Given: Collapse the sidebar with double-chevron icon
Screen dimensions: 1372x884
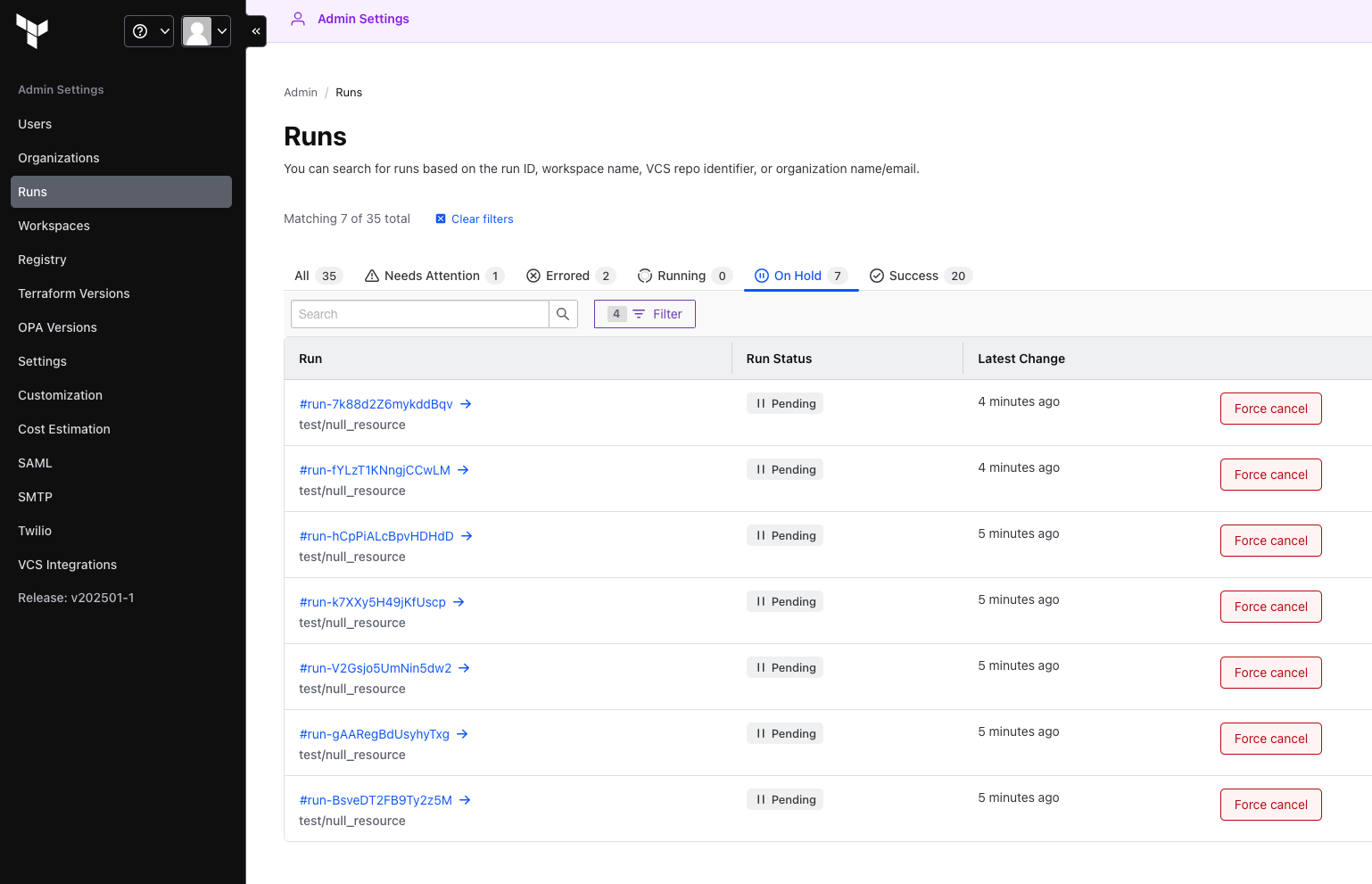Looking at the screenshot, I should click(x=256, y=31).
